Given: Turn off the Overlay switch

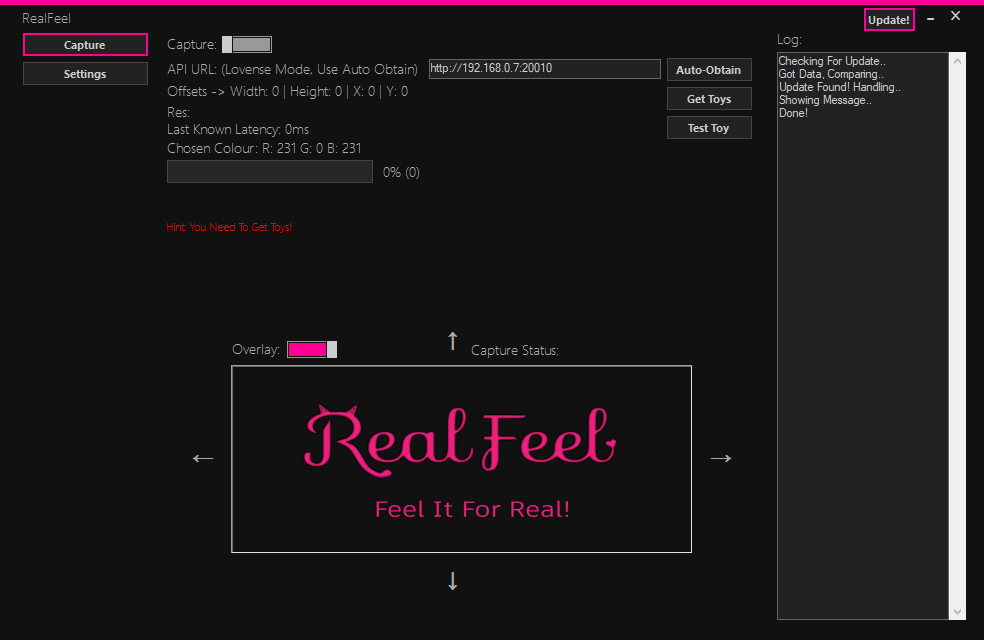Looking at the screenshot, I should [x=312, y=349].
